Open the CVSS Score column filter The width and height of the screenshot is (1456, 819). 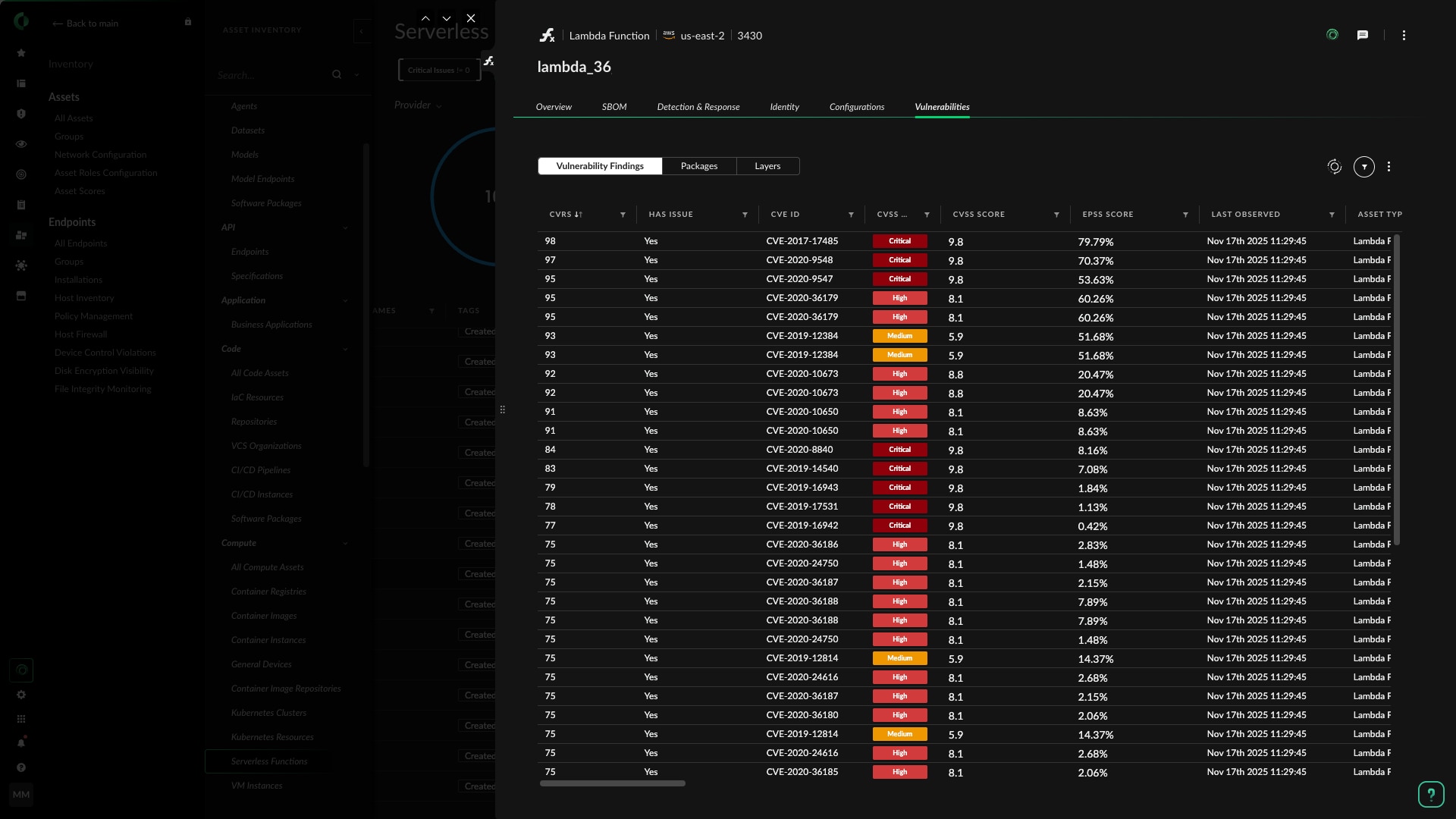[1056, 215]
